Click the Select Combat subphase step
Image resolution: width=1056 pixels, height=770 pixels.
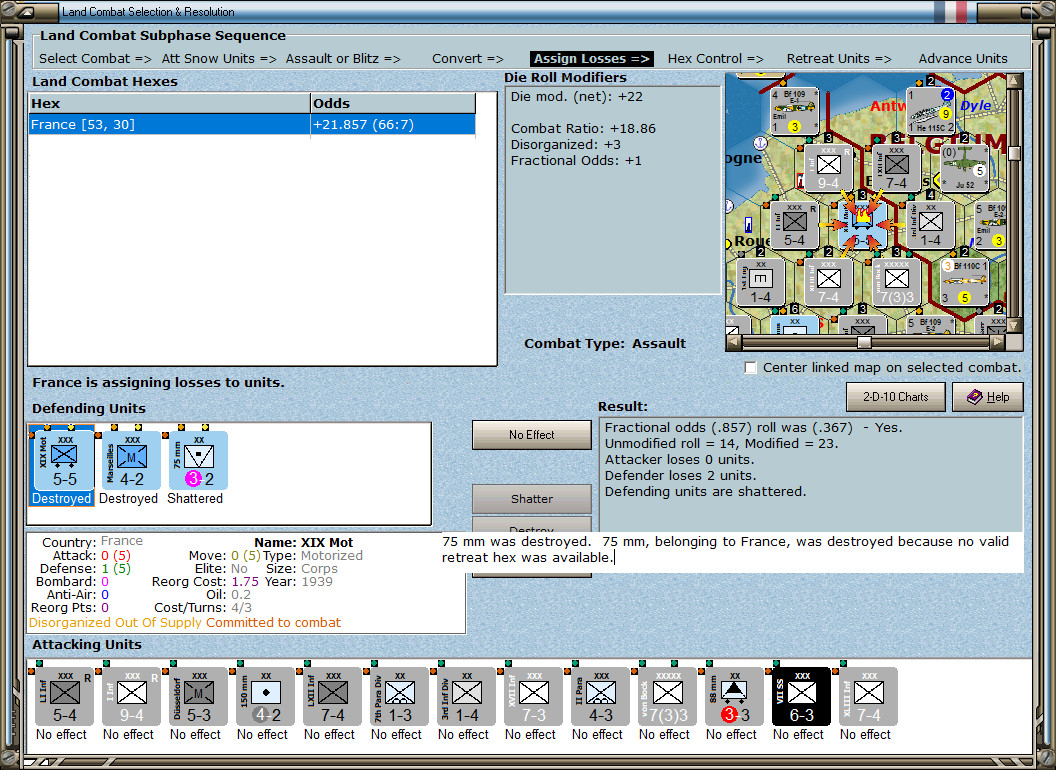[x=95, y=59]
